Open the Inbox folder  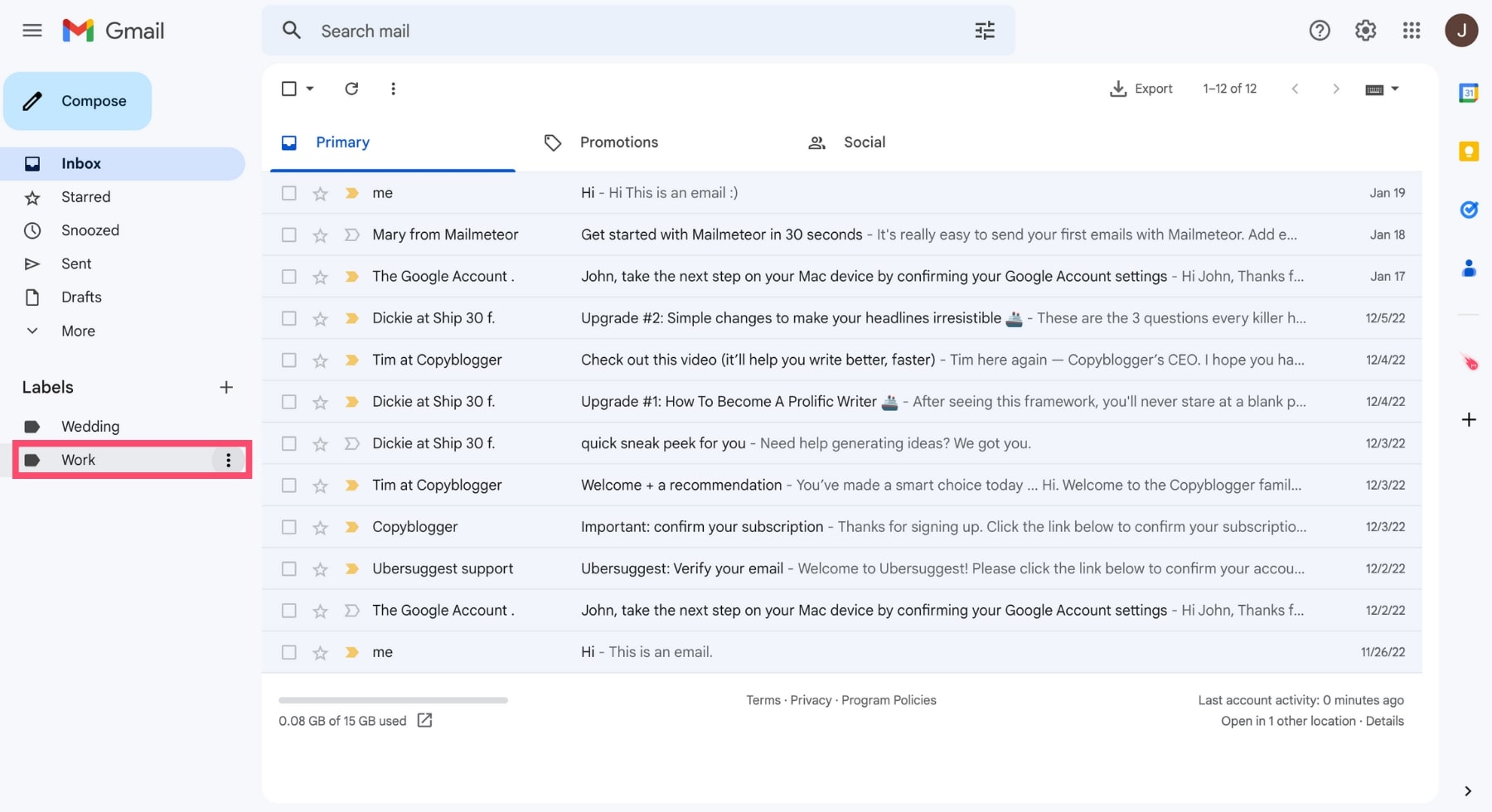coord(123,164)
